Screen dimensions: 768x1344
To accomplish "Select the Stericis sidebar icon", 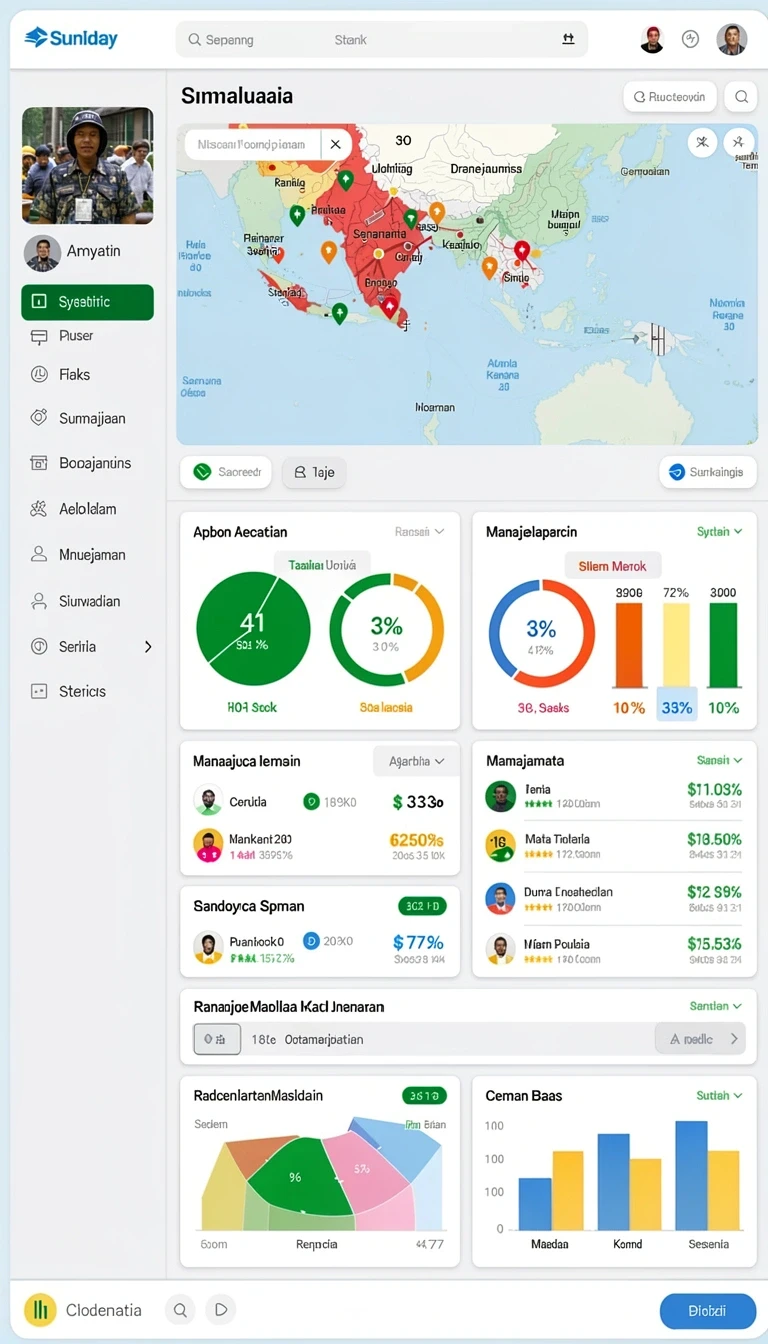I will pos(39,691).
